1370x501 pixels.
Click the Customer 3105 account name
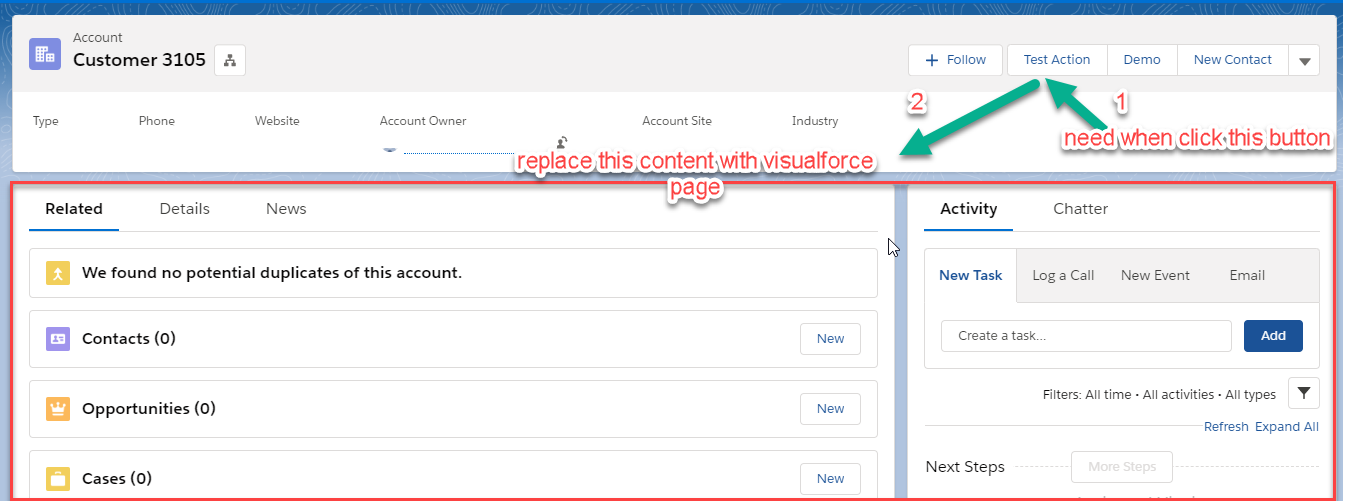click(139, 60)
